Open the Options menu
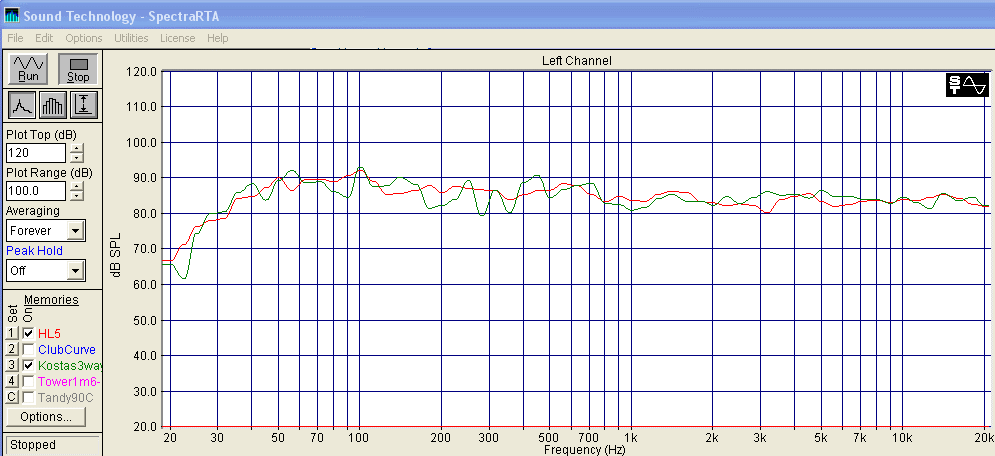This screenshot has width=995, height=456. [84, 38]
